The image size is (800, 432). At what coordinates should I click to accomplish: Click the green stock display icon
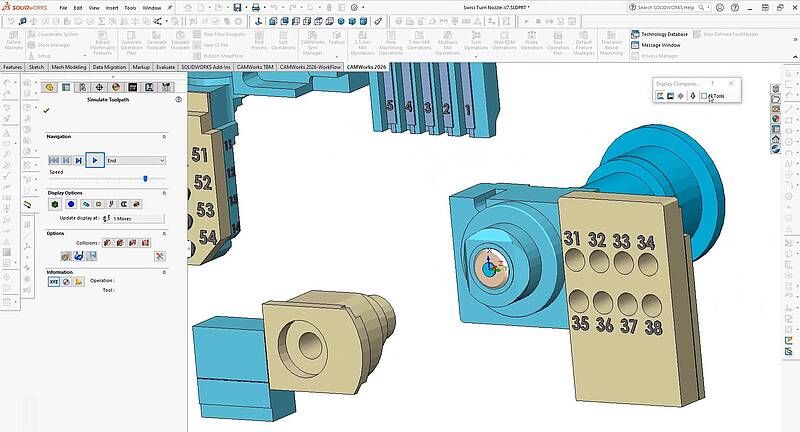pos(55,204)
